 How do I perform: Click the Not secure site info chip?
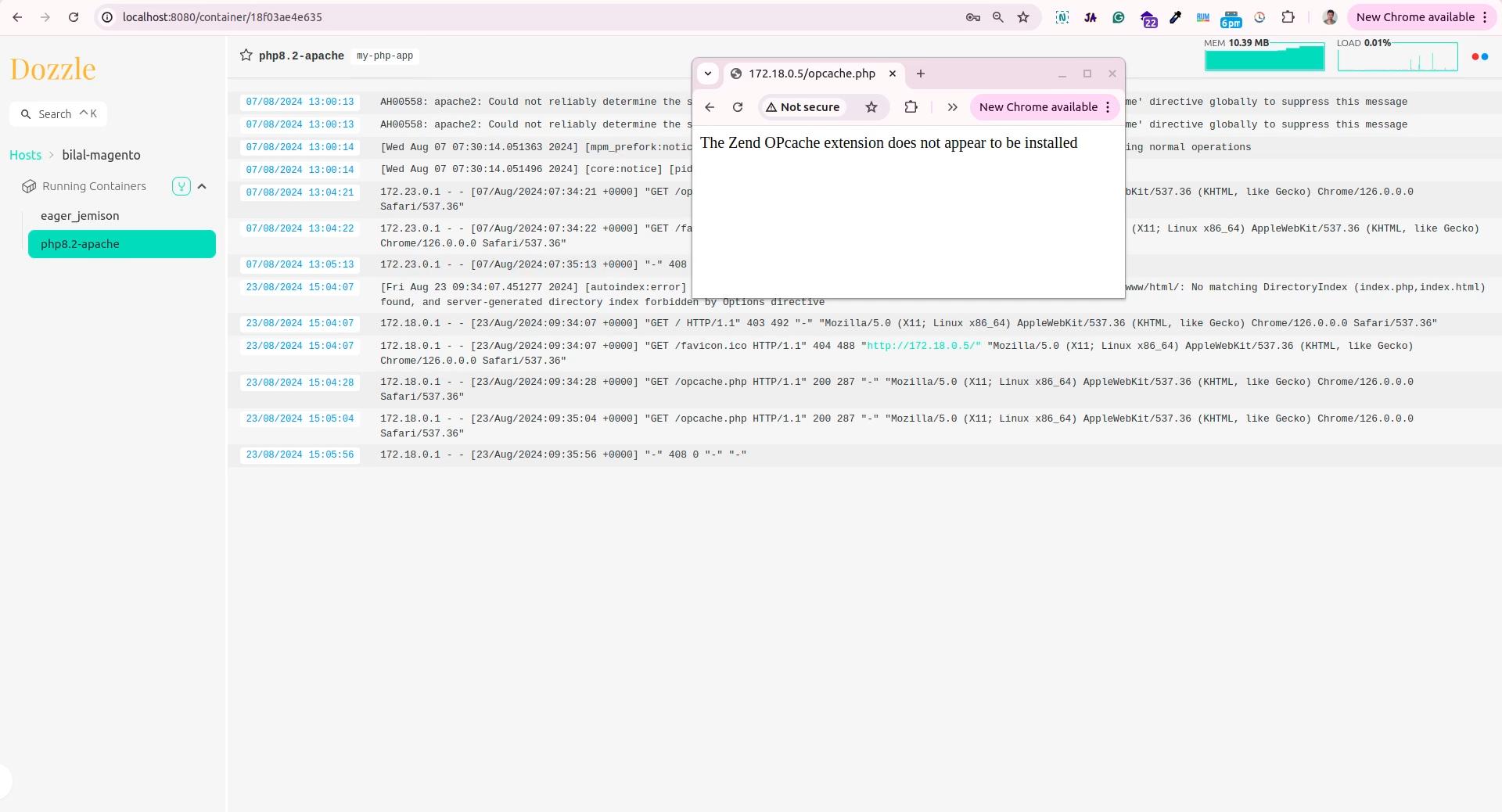(802, 107)
